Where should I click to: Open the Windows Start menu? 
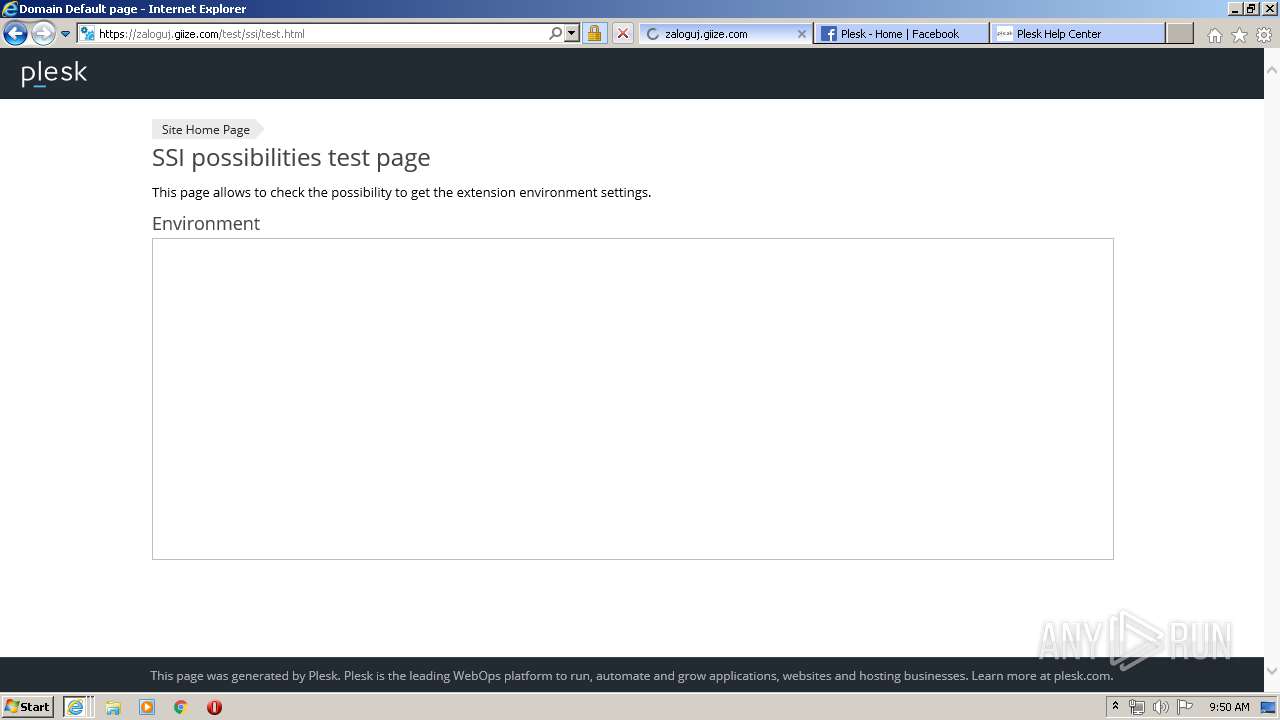27,706
